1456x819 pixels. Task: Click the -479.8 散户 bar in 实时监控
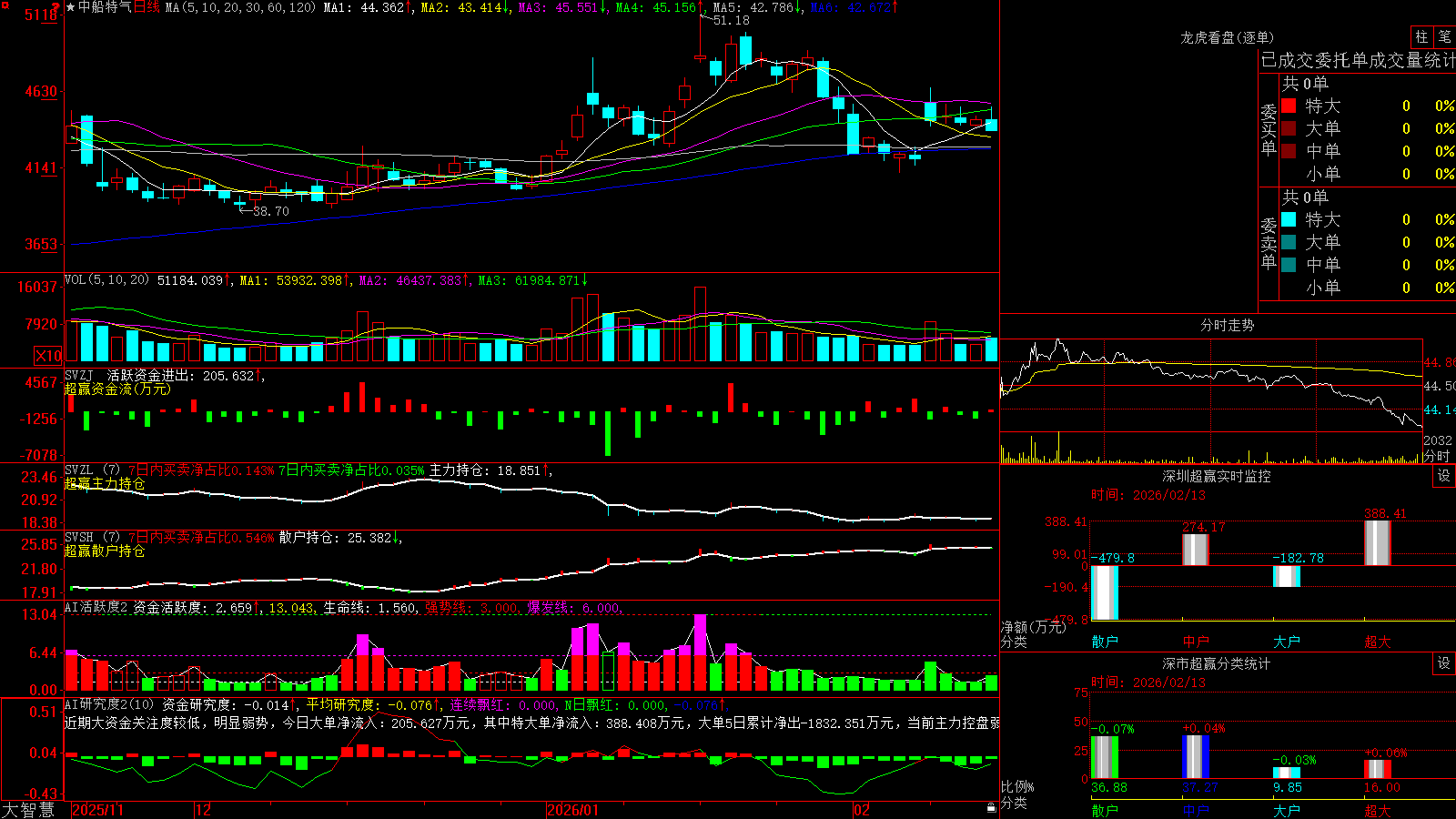coord(1105,592)
